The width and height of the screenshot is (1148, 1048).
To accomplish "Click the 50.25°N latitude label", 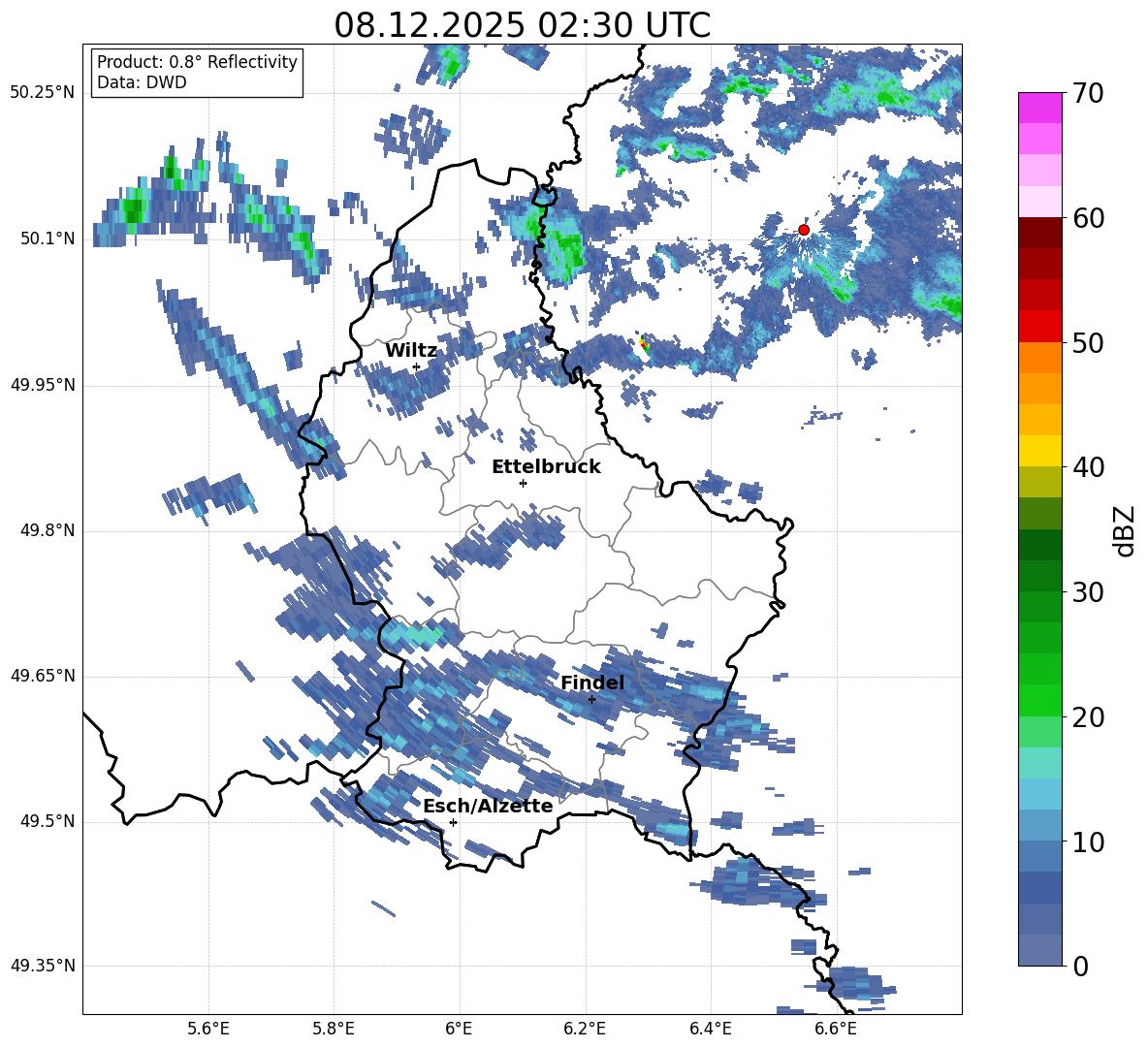I will (43, 92).
